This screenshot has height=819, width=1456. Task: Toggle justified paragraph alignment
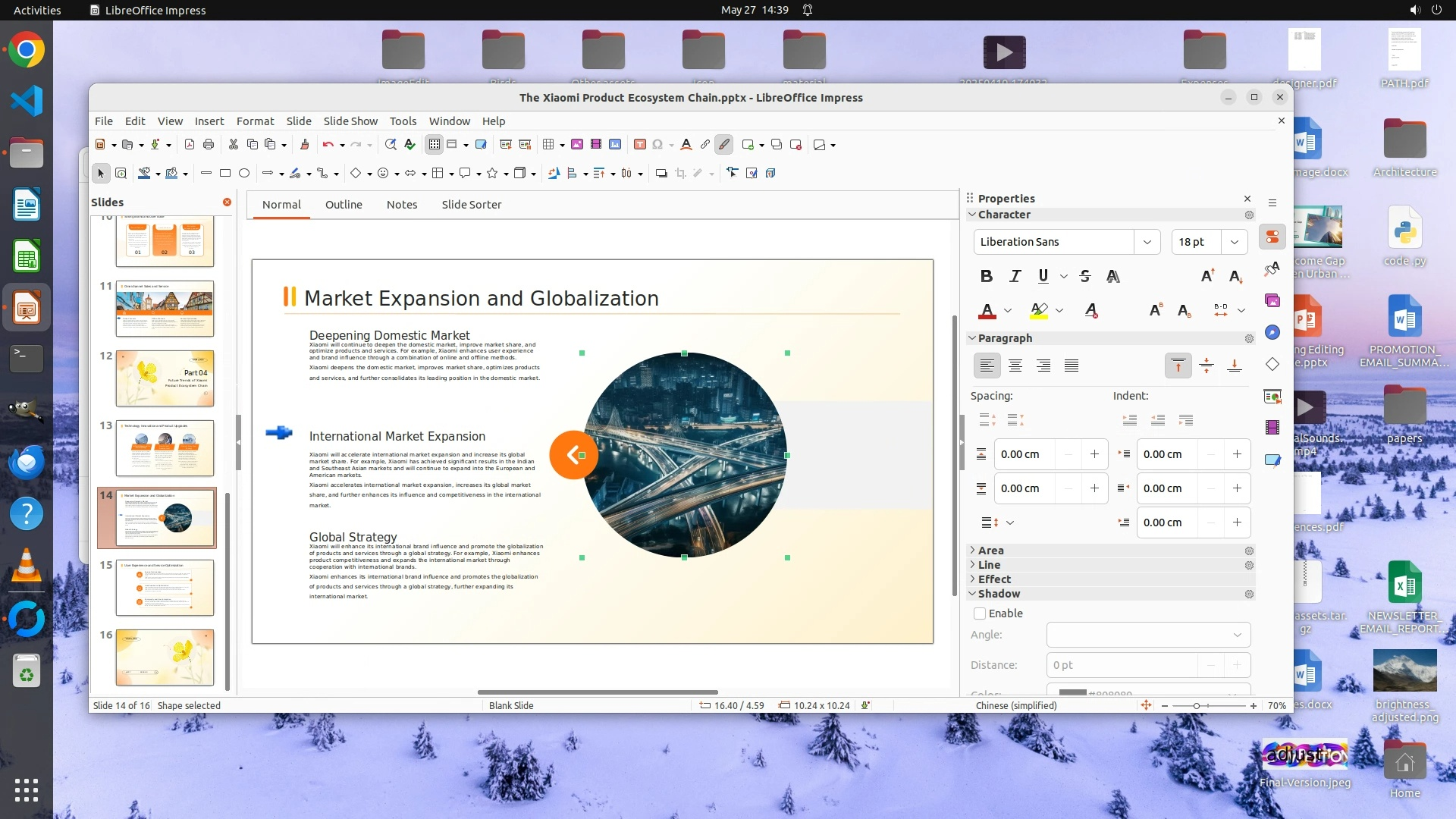coord(1071,366)
